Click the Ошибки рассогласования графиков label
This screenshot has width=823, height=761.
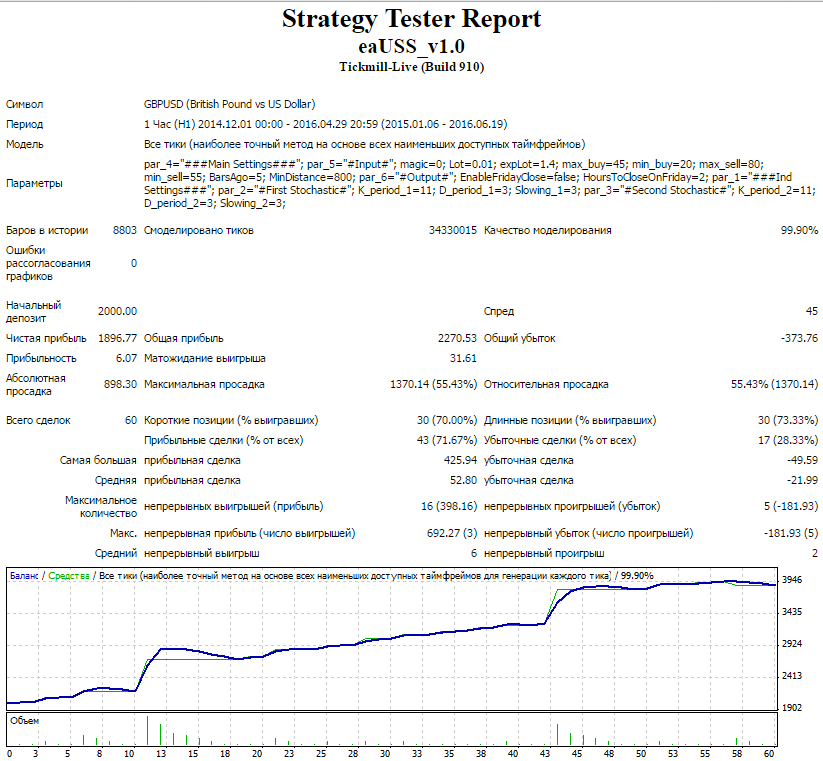click(48, 263)
